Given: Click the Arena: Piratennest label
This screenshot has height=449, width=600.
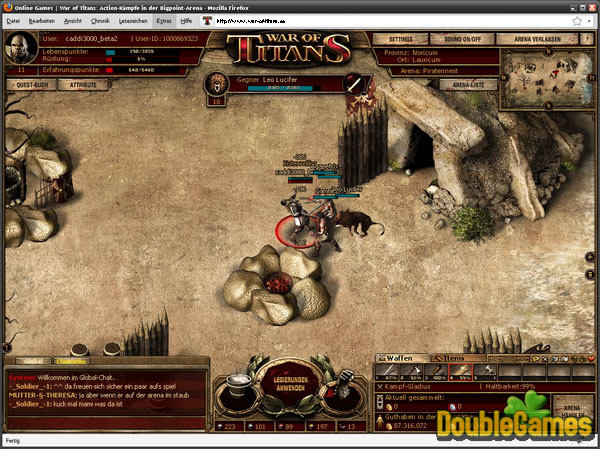Looking at the screenshot, I should 429,71.
